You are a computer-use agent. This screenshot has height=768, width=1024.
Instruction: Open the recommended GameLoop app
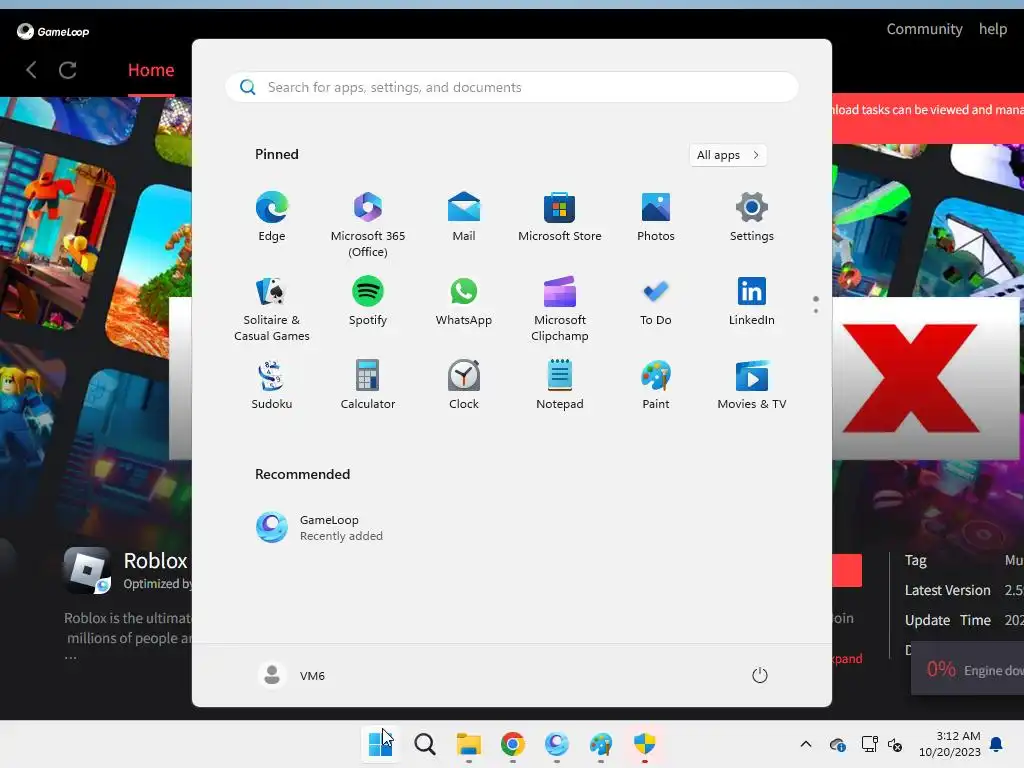(319, 528)
